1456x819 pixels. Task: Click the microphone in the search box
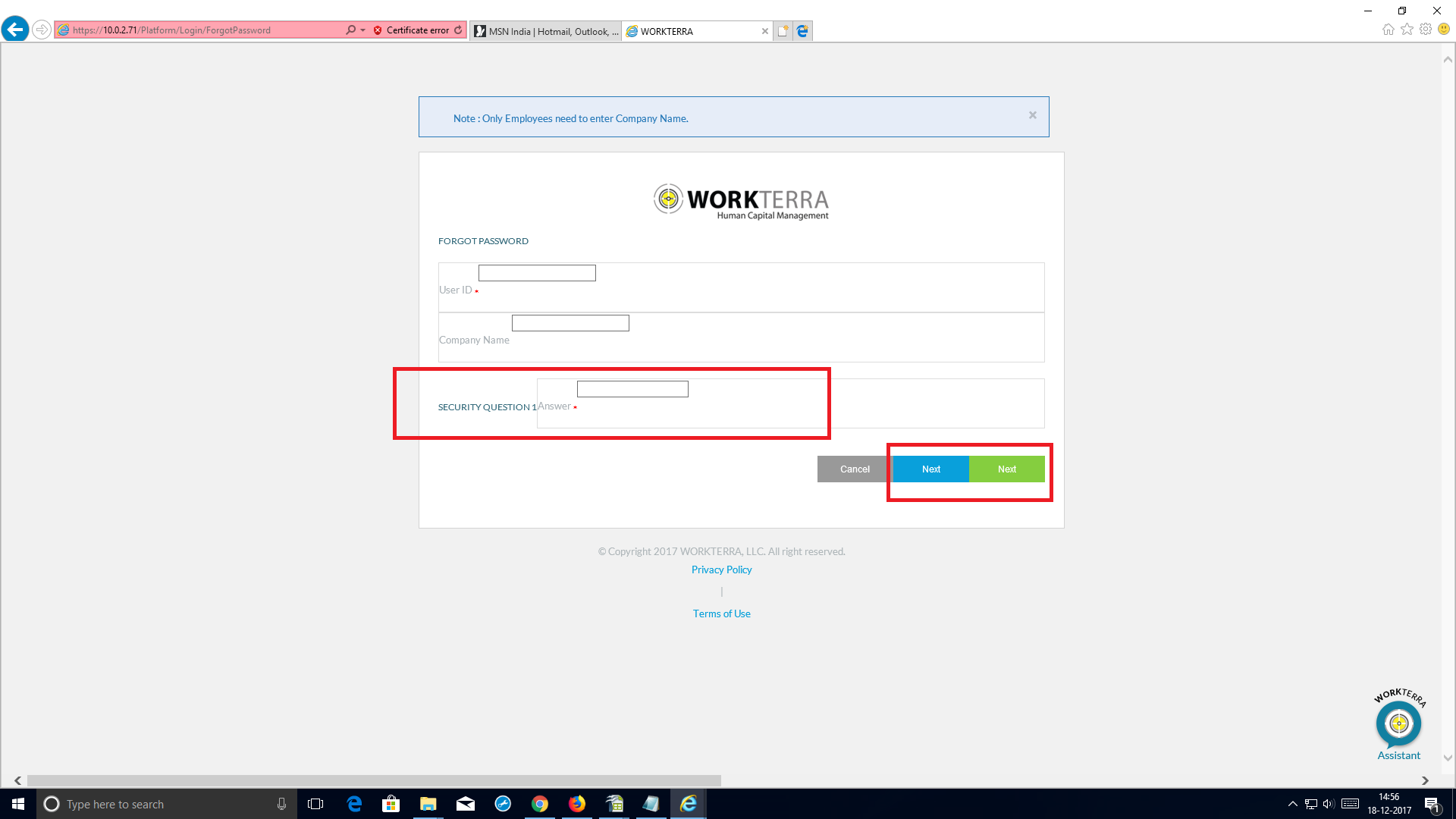(x=281, y=804)
